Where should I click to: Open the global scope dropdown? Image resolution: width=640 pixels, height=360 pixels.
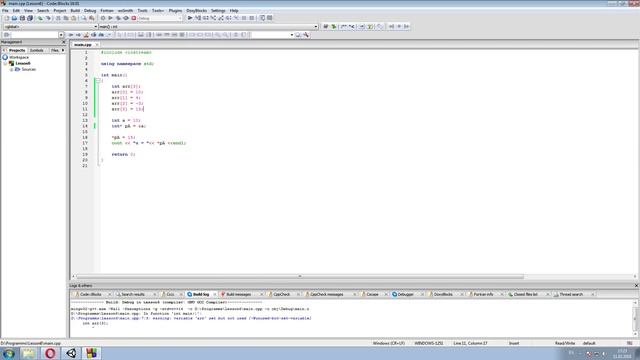96,27
